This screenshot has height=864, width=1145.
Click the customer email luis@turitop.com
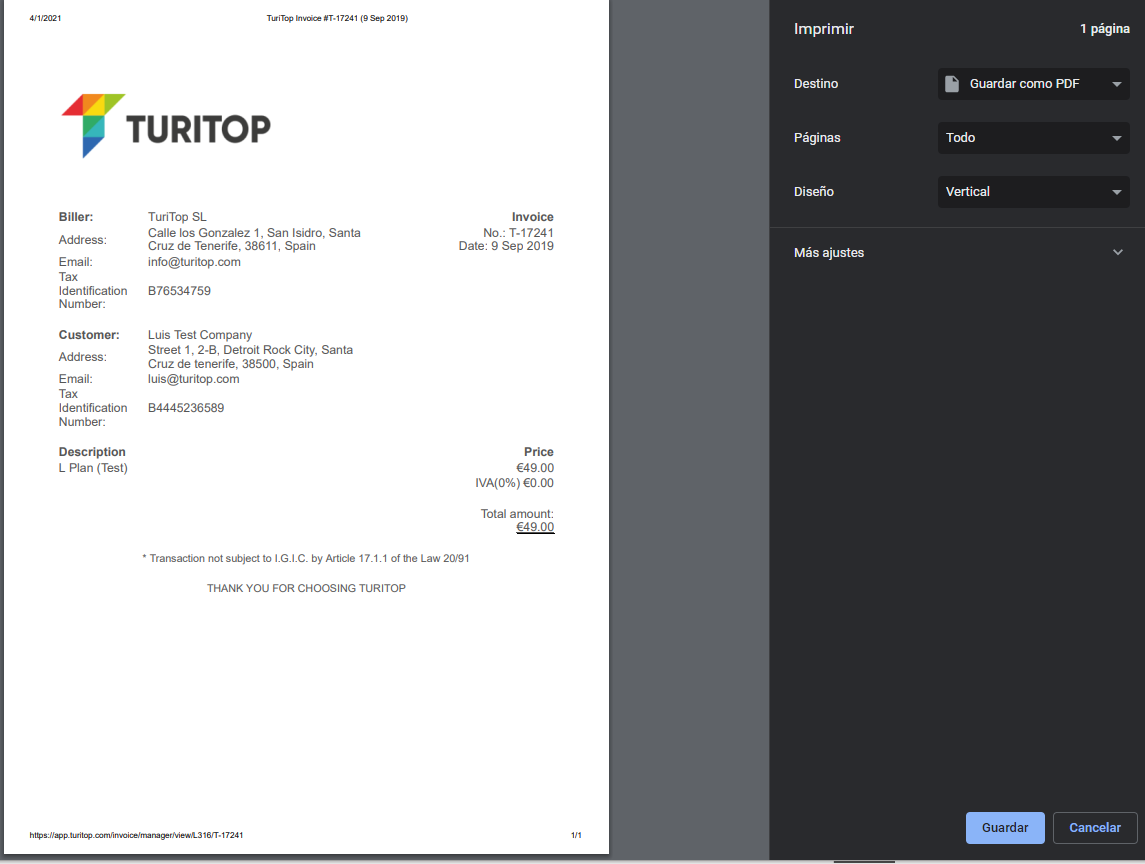[194, 379]
